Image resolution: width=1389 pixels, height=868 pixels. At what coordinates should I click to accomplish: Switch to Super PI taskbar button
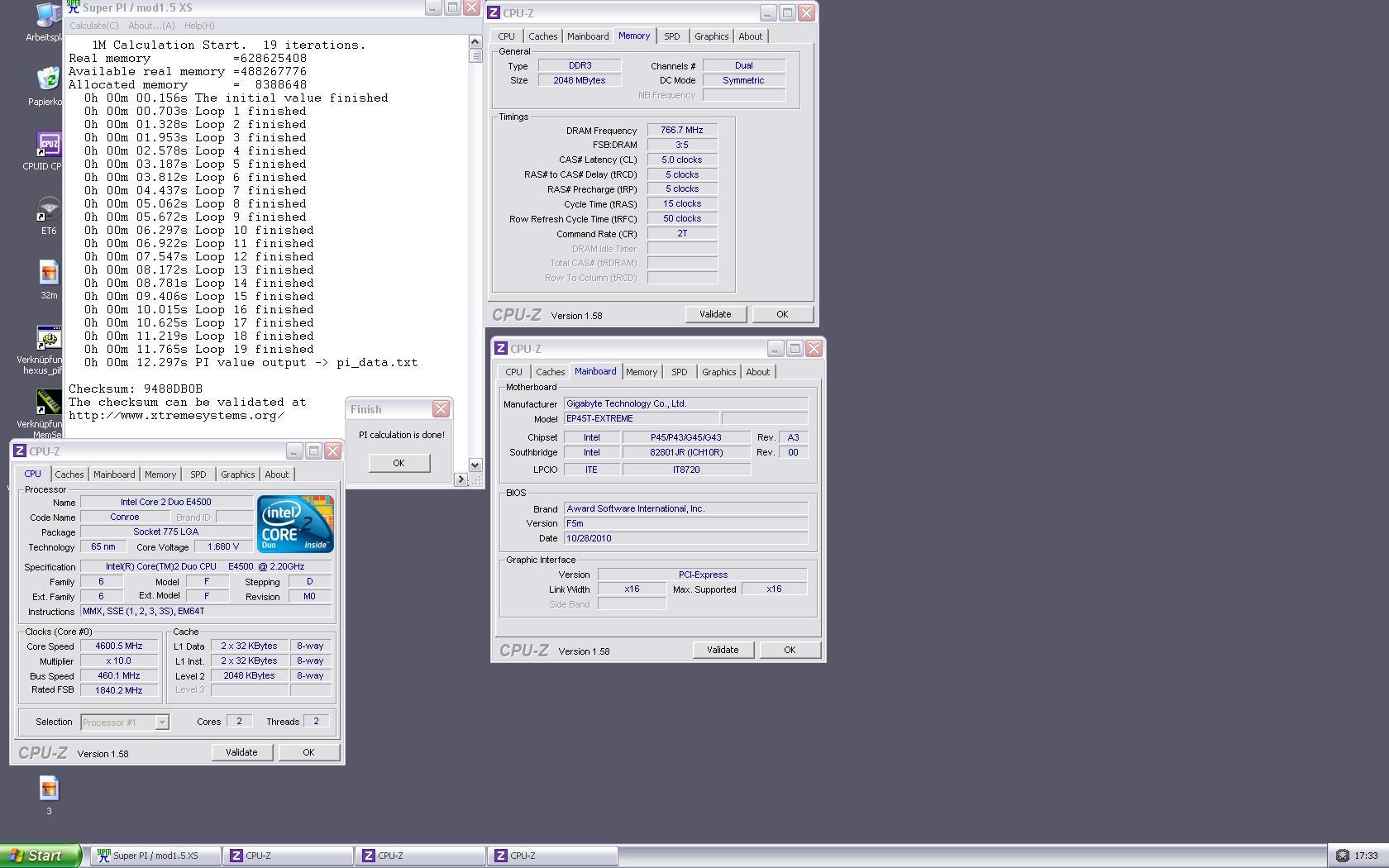(x=155, y=856)
